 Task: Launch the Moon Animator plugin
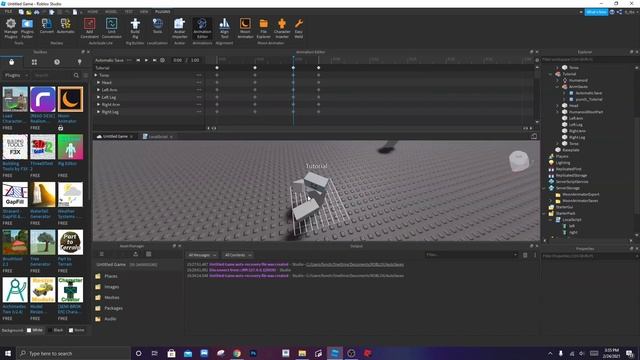pyautogui.click(x=245, y=28)
